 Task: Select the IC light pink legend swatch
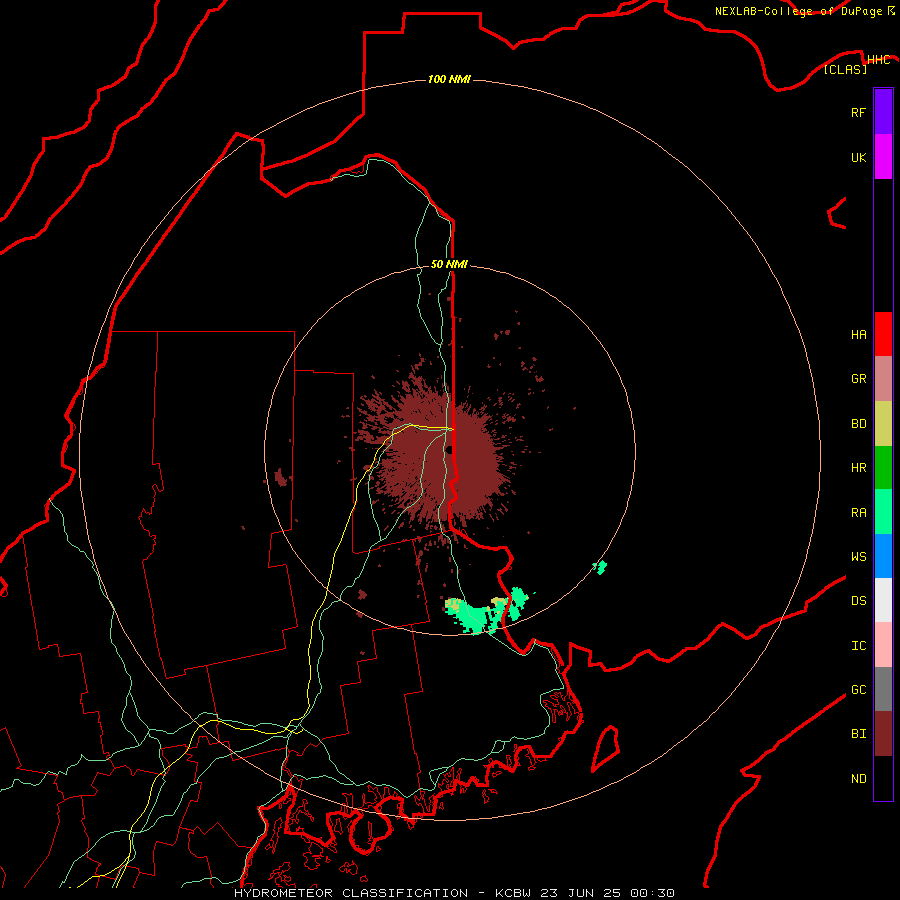coord(883,645)
